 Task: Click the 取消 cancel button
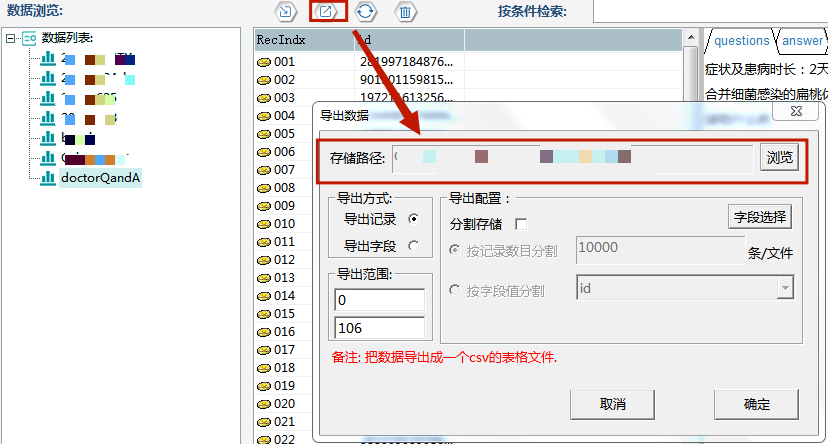tap(613, 404)
